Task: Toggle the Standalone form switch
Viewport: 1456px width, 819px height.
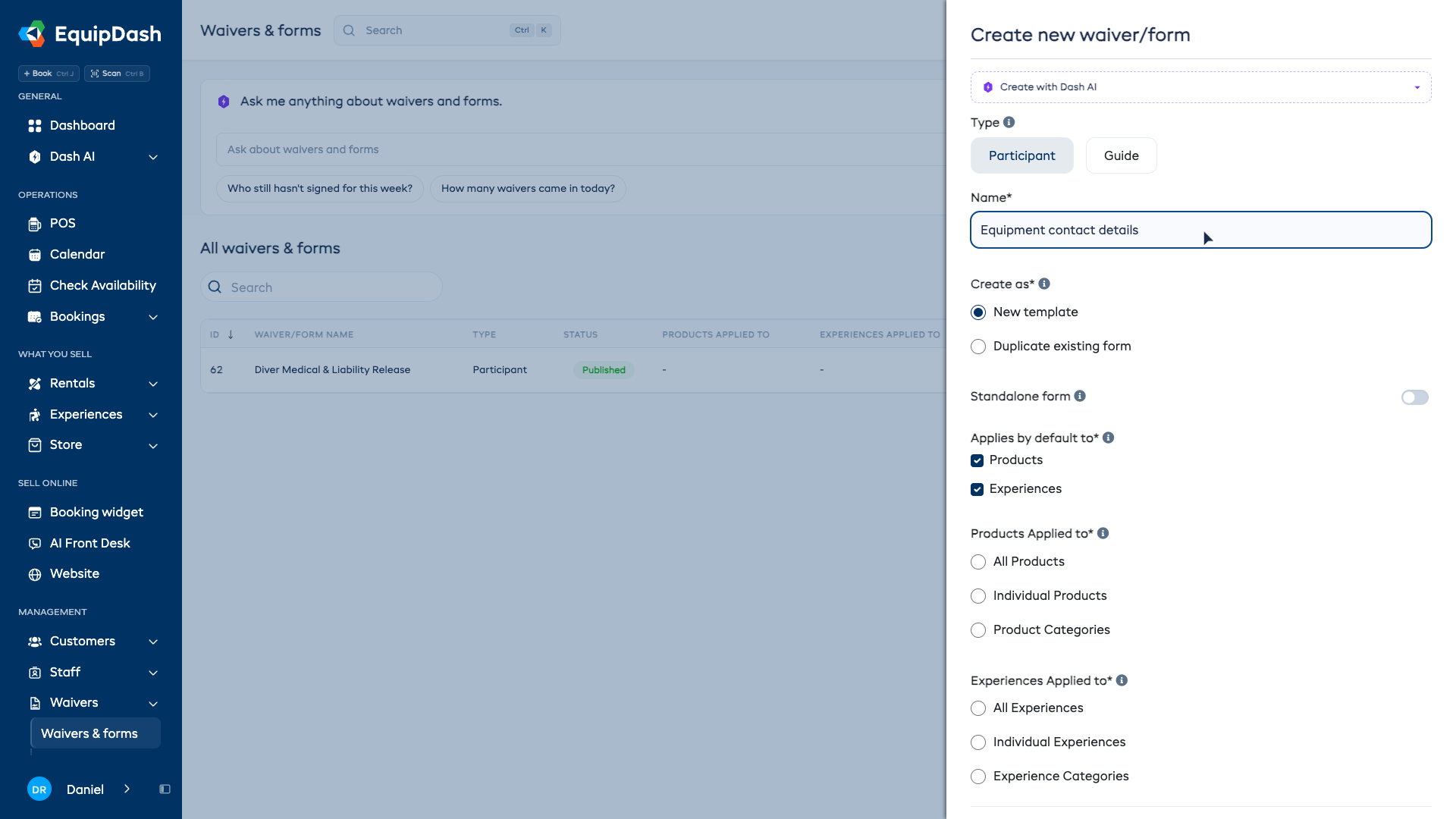Action: [x=1415, y=397]
